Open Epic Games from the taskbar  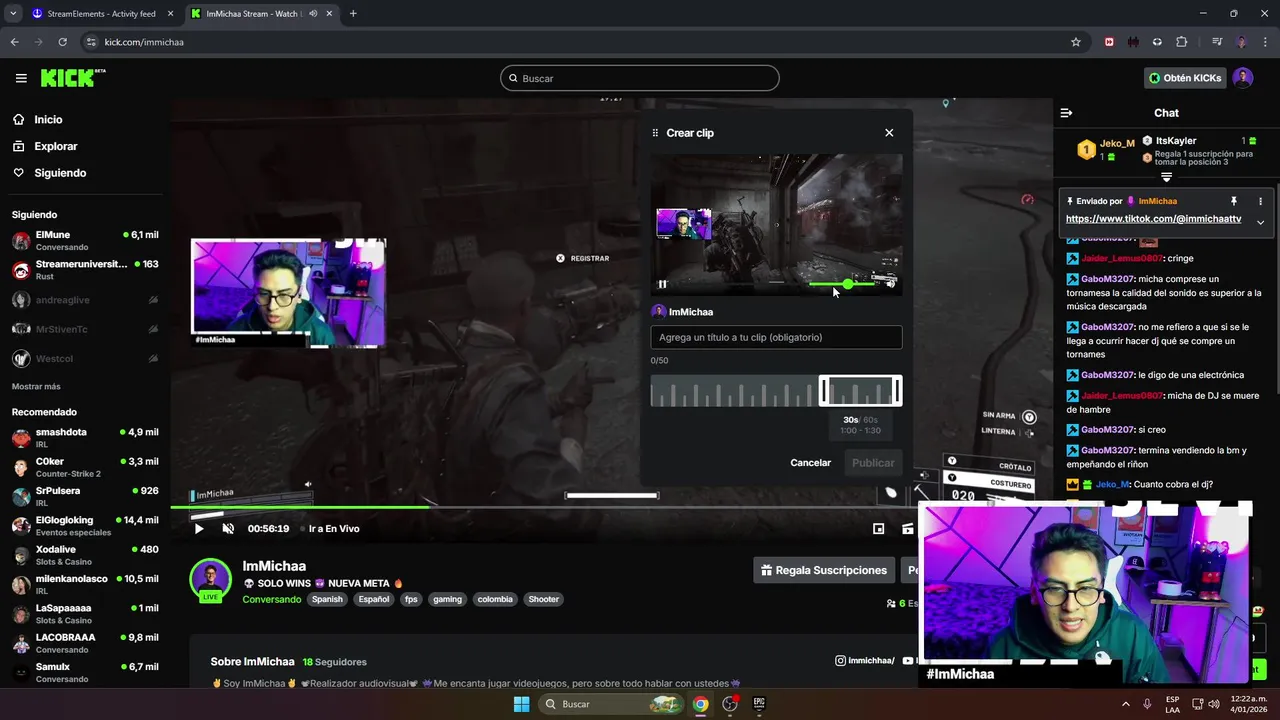pyautogui.click(x=759, y=704)
